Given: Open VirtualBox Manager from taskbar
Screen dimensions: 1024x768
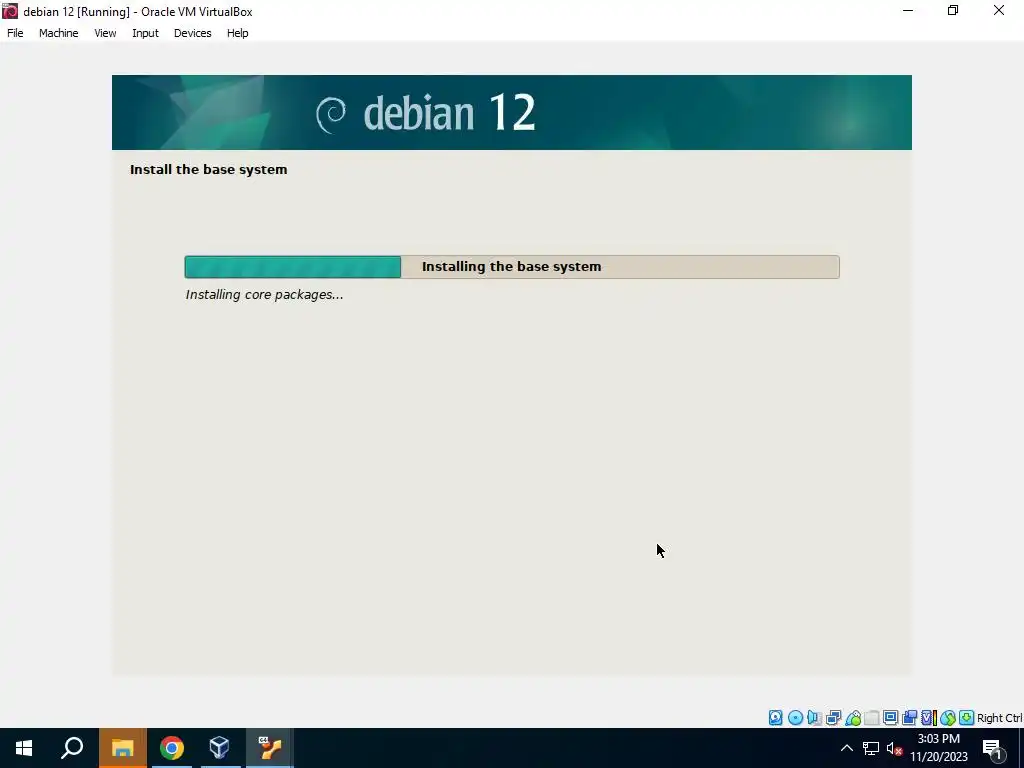Looking at the screenshot, I should pos(220,748).
